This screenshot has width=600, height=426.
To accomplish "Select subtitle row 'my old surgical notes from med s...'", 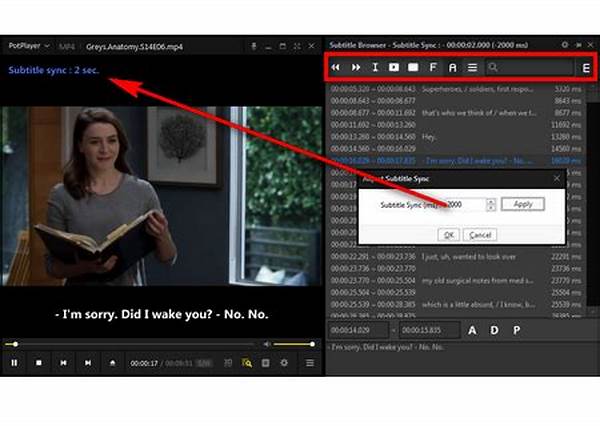I will (455, 281).
